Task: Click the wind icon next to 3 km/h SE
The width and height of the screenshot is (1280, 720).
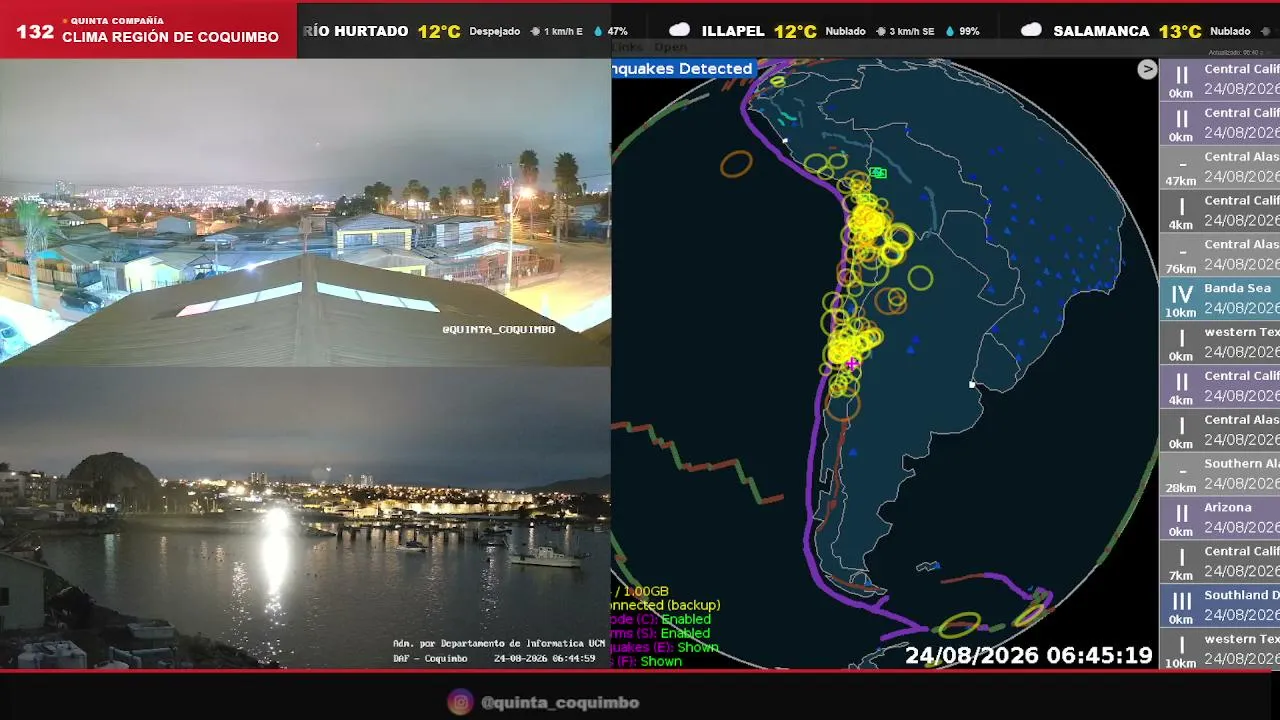Action: click(x=879, y=31)
